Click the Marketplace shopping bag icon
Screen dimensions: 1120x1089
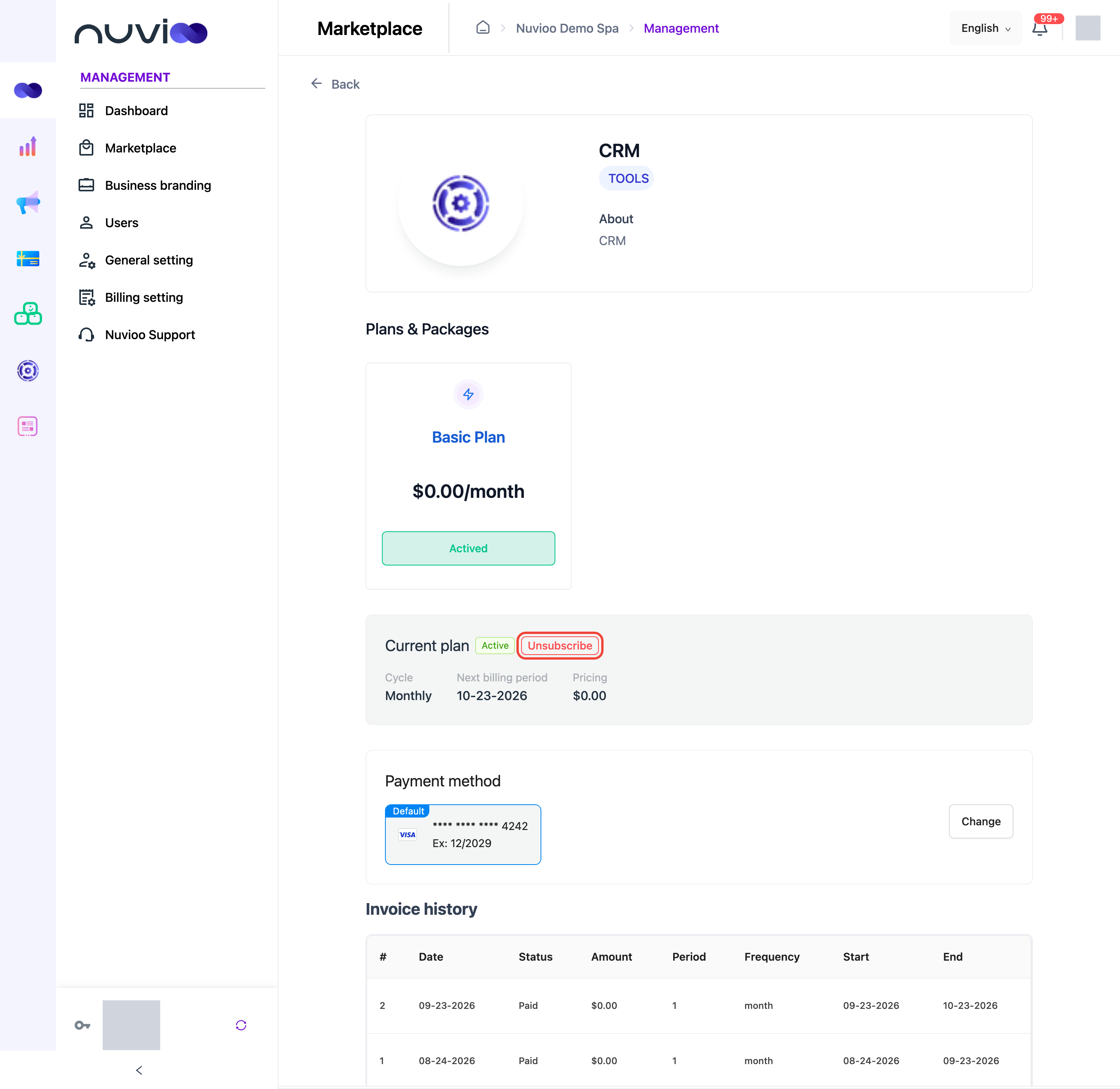[86, 147]
